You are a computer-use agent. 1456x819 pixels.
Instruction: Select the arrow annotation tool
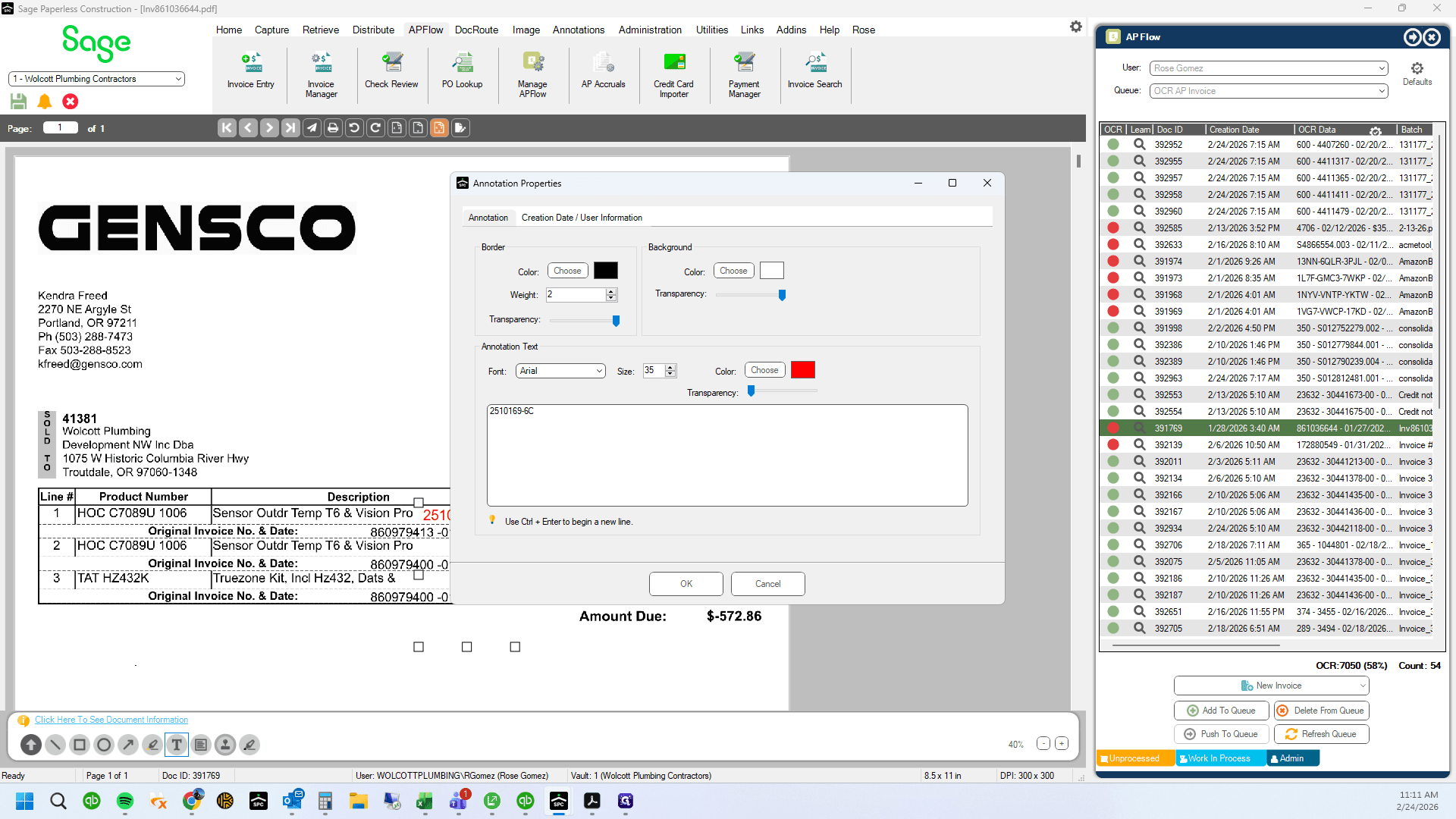128,745
